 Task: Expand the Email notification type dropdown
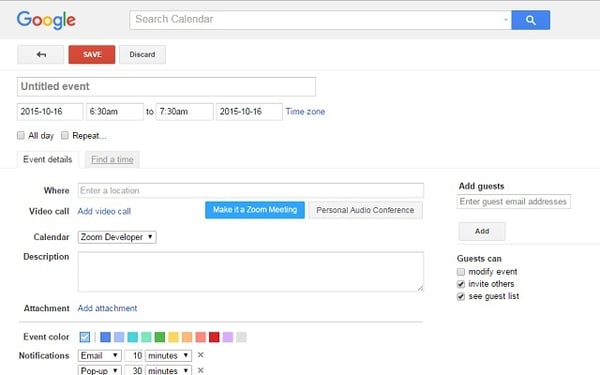click(99, 355)
